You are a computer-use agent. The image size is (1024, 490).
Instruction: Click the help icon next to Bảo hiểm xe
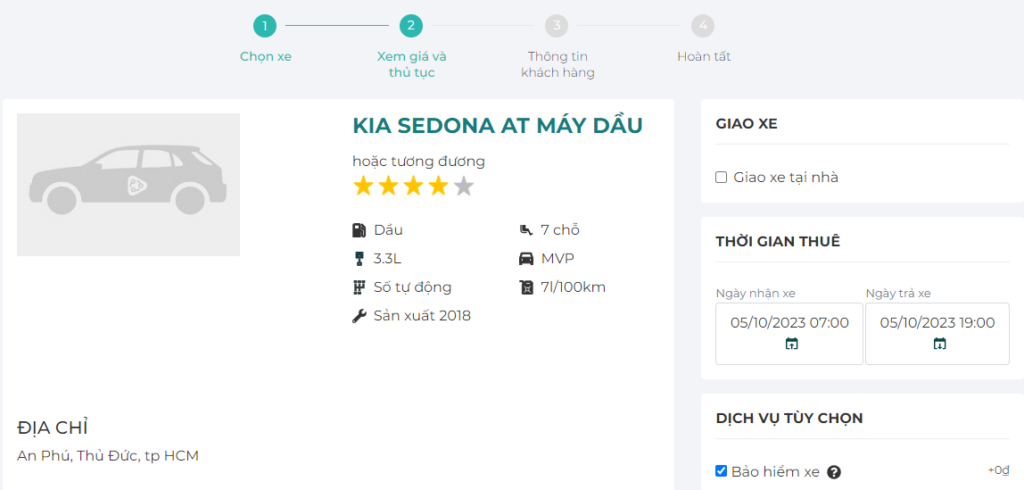tap(834, 472)
